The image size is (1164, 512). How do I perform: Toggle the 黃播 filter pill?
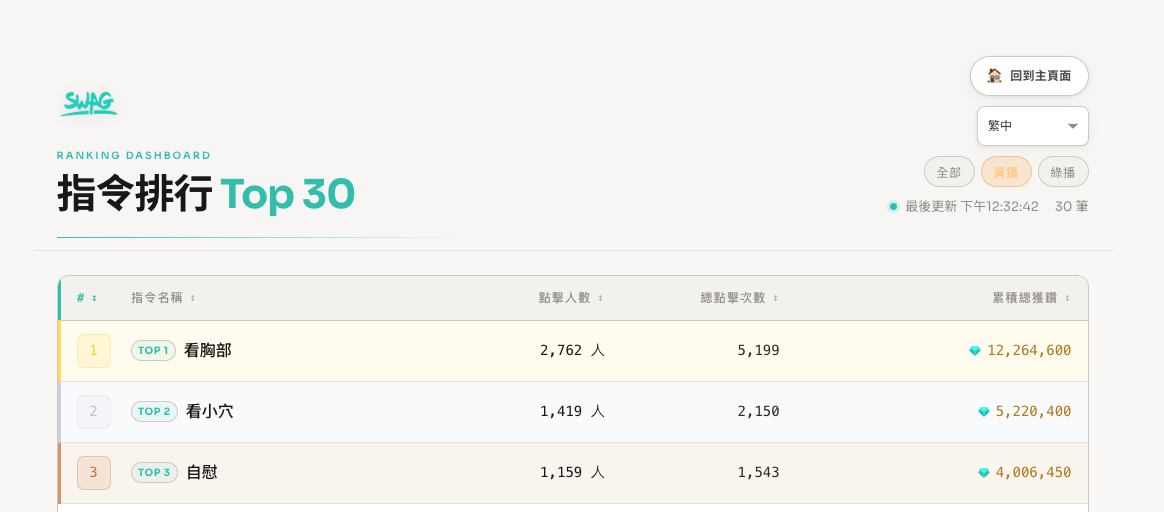[x=1006, y=172]
